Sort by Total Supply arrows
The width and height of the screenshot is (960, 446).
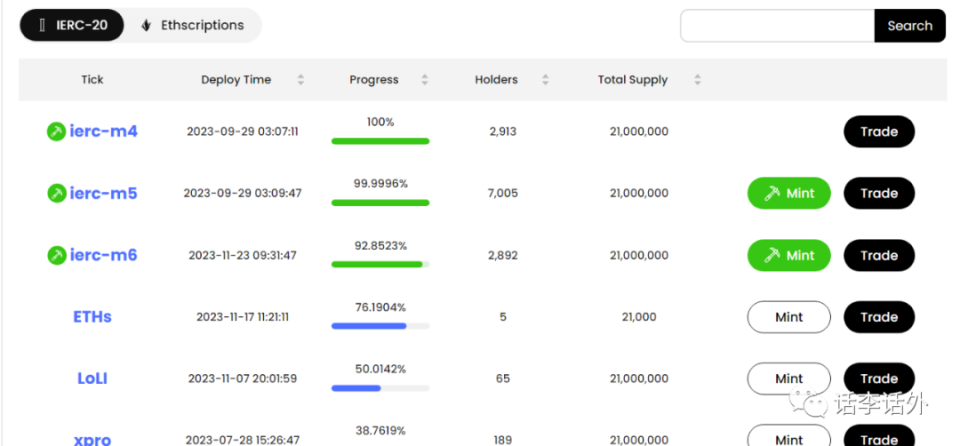(x=697, y=80)
